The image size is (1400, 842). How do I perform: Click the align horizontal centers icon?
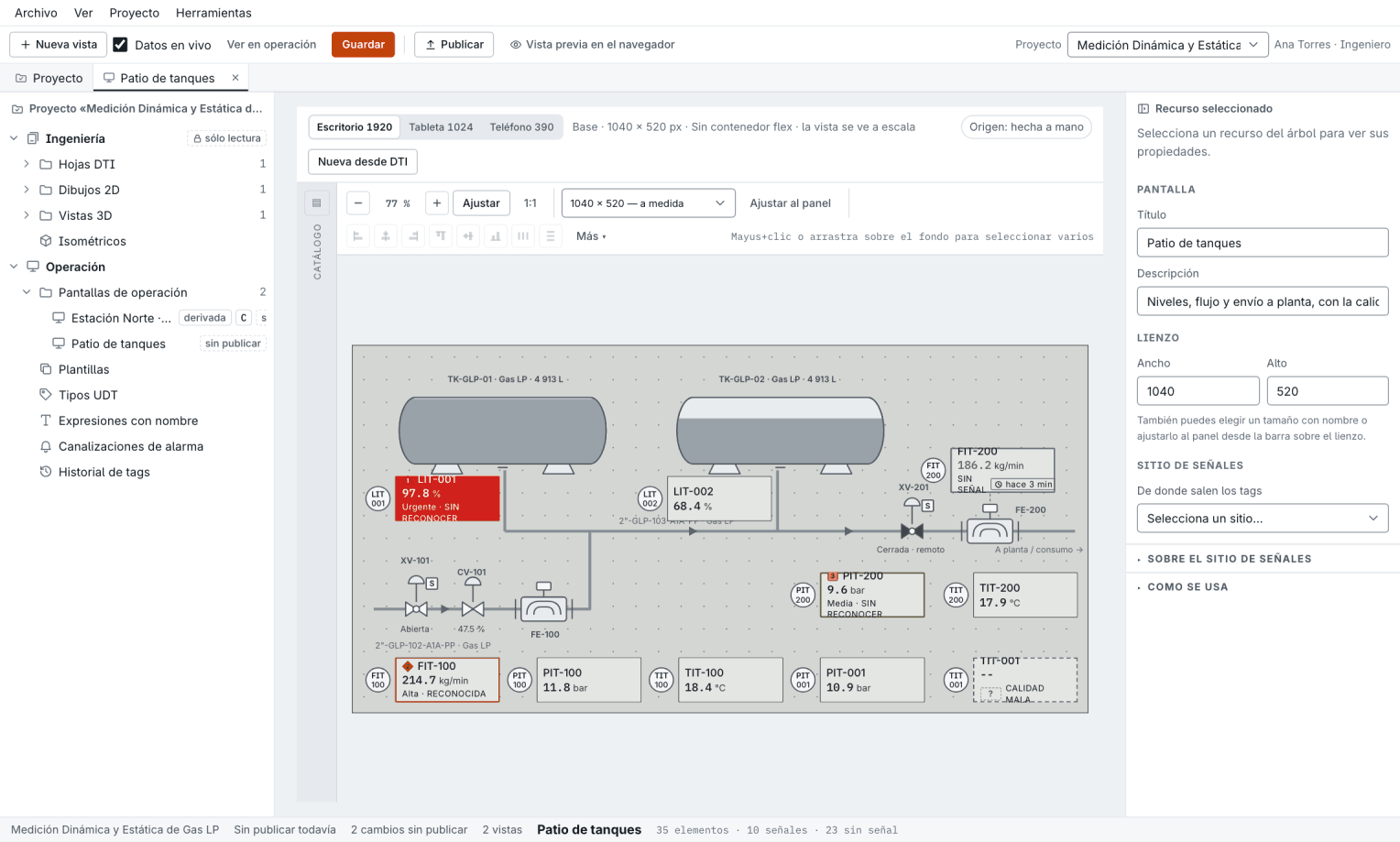point(386,236)
